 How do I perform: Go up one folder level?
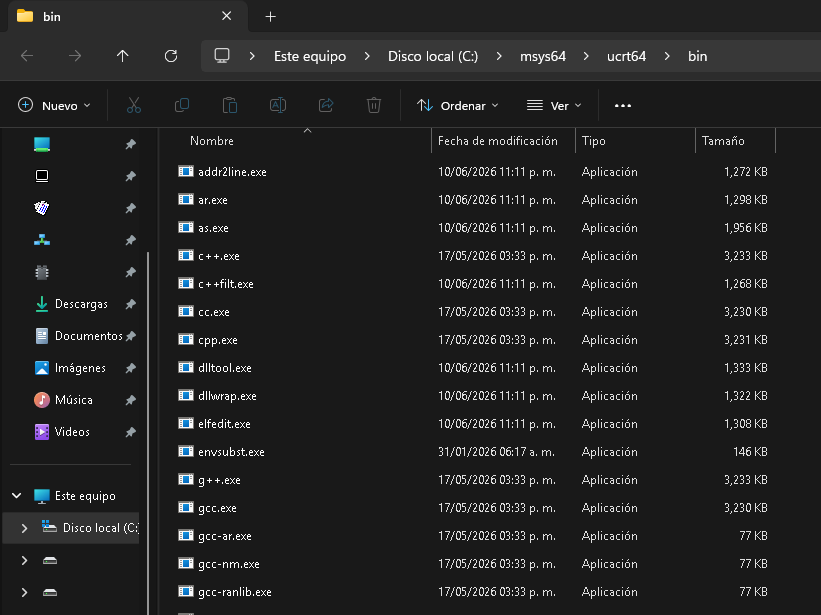click(x=123, y=56)
